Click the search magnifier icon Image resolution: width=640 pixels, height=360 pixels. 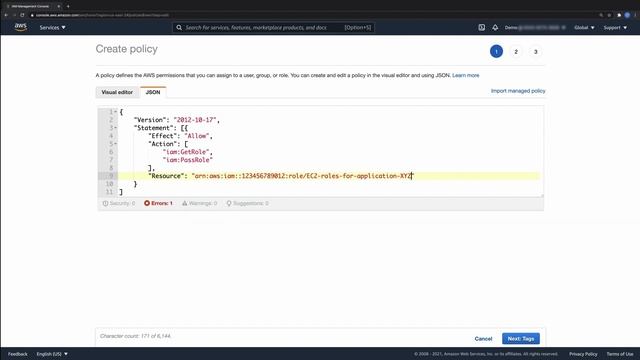(179, 27)
